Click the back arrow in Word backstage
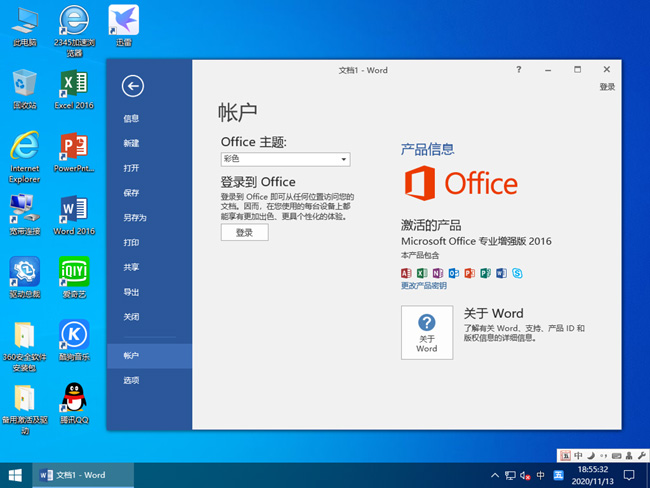The image size is (650, 488). click(x=133, y=86)
